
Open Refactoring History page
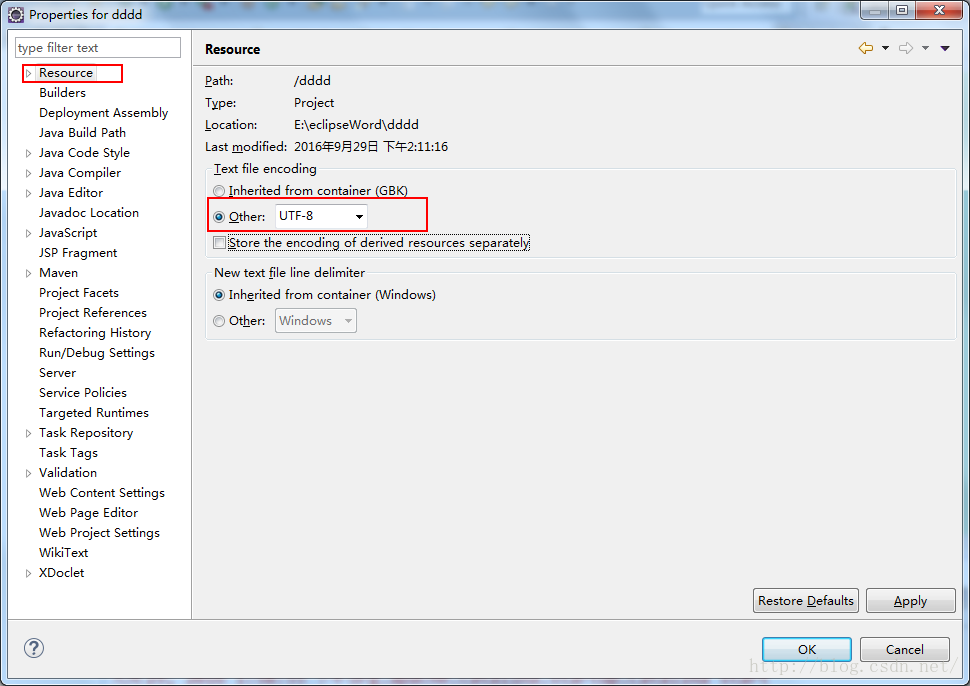[95, 333]
